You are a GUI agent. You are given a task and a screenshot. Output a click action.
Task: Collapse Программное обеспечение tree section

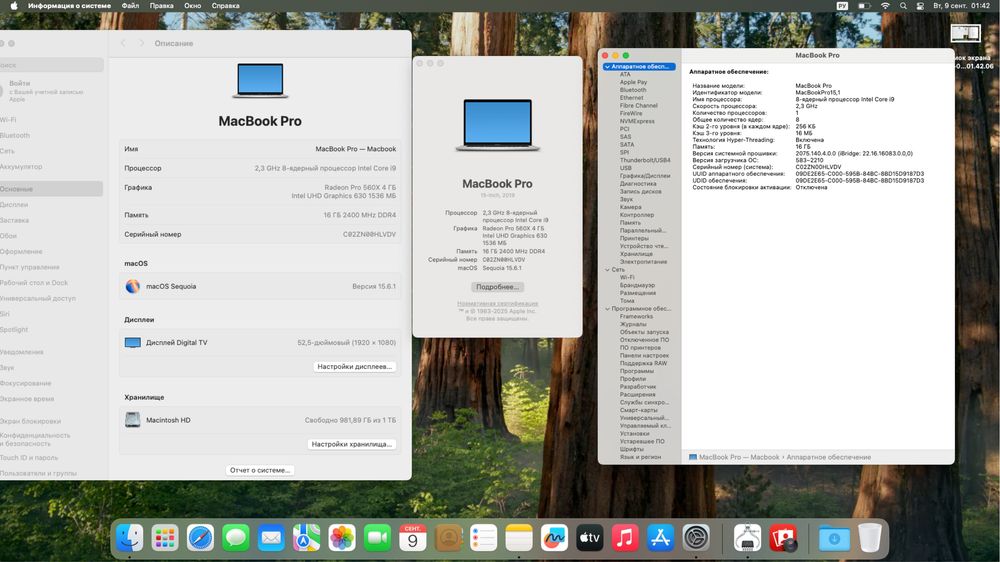coord(607,309)
